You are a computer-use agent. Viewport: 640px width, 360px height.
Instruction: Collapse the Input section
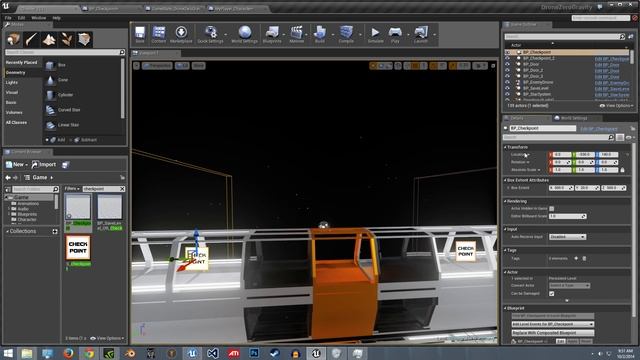point(505,229)
